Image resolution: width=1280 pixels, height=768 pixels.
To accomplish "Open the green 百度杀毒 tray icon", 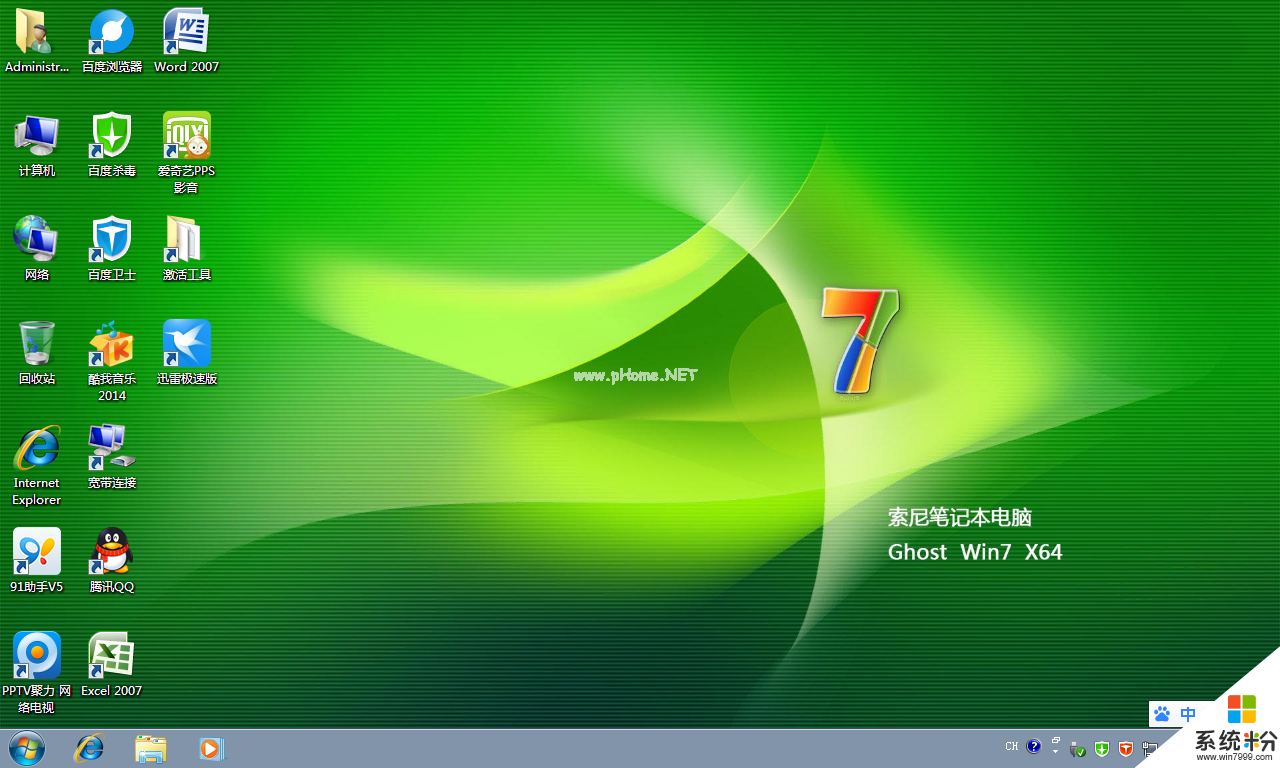I will (x=1102, y=748).
